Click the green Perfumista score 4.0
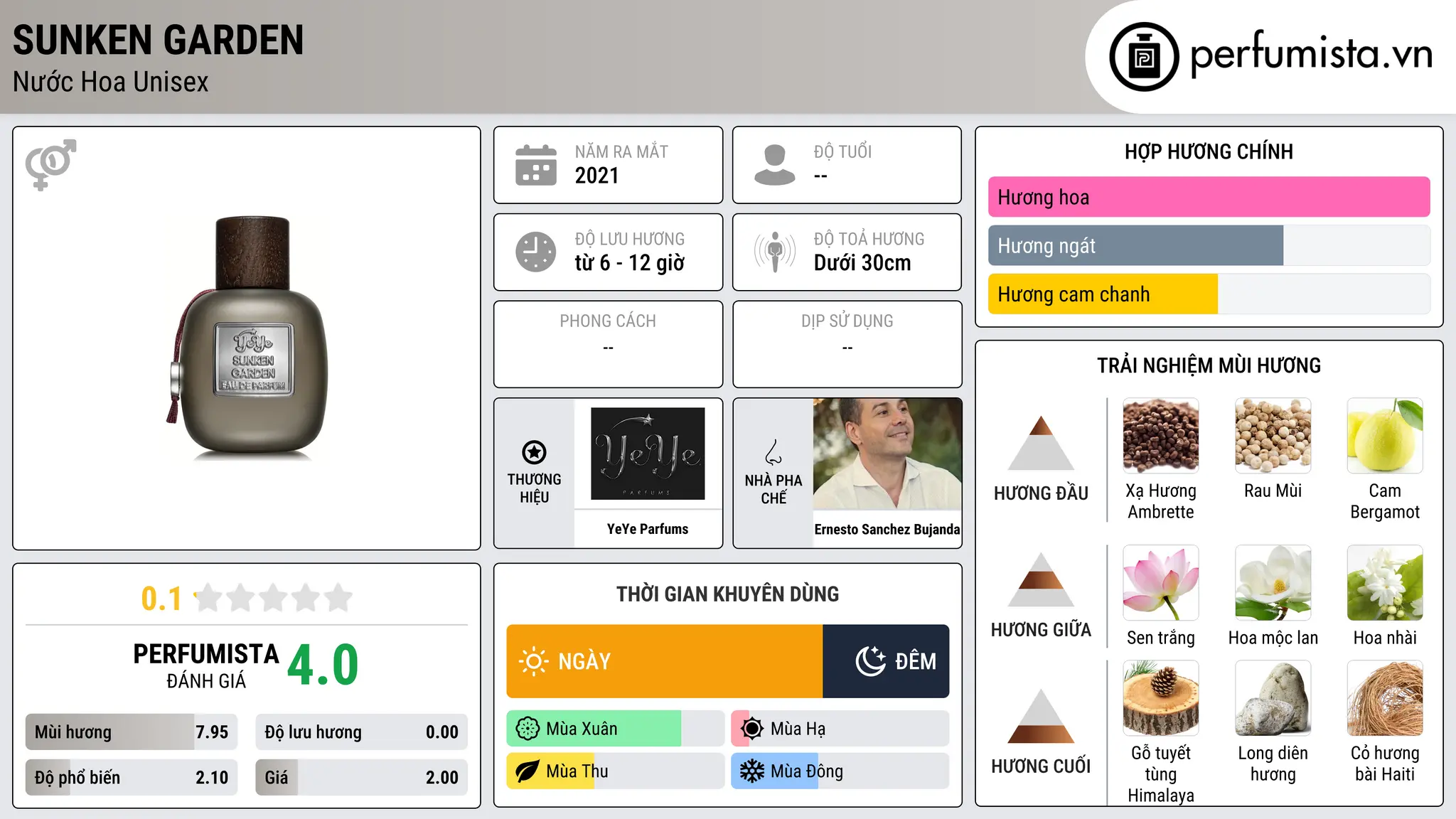This screenshot has height=819, width=1456. tap(323, 665)
